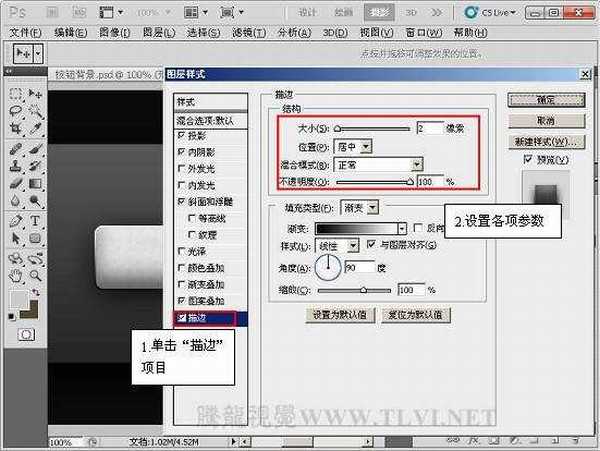Viewport: 600px width, 451px height.
Task: Enable the 外发光 (Outer Glow) checkbox
Action: coord(180,168)
